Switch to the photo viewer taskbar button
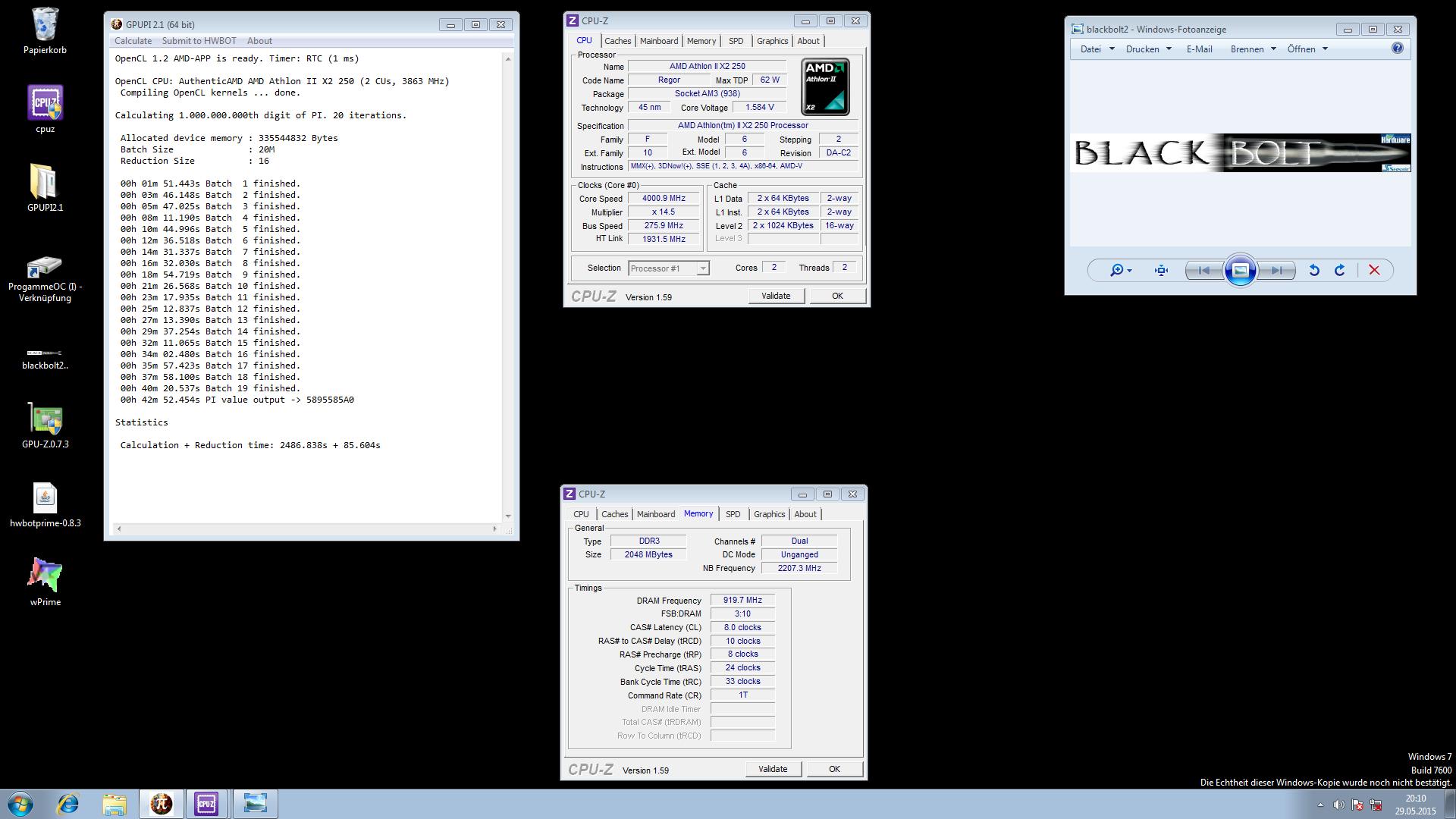This screenshot has width=1456, height=819. [256, 804]
